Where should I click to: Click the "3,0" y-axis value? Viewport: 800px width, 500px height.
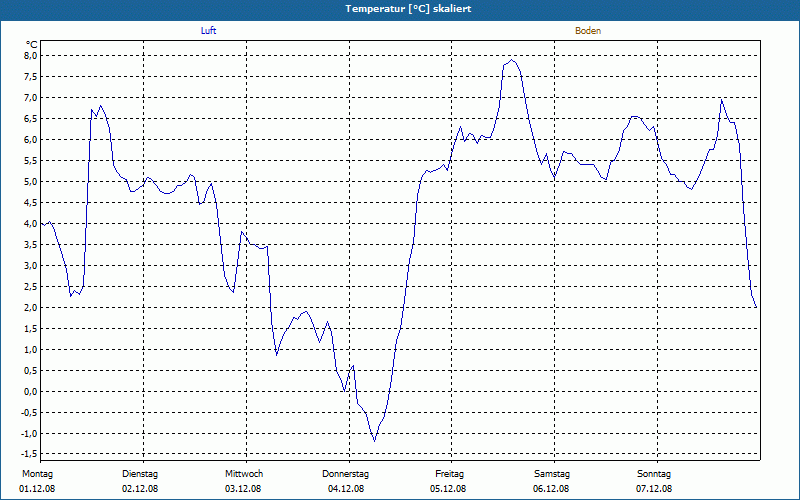click(31, 265)
